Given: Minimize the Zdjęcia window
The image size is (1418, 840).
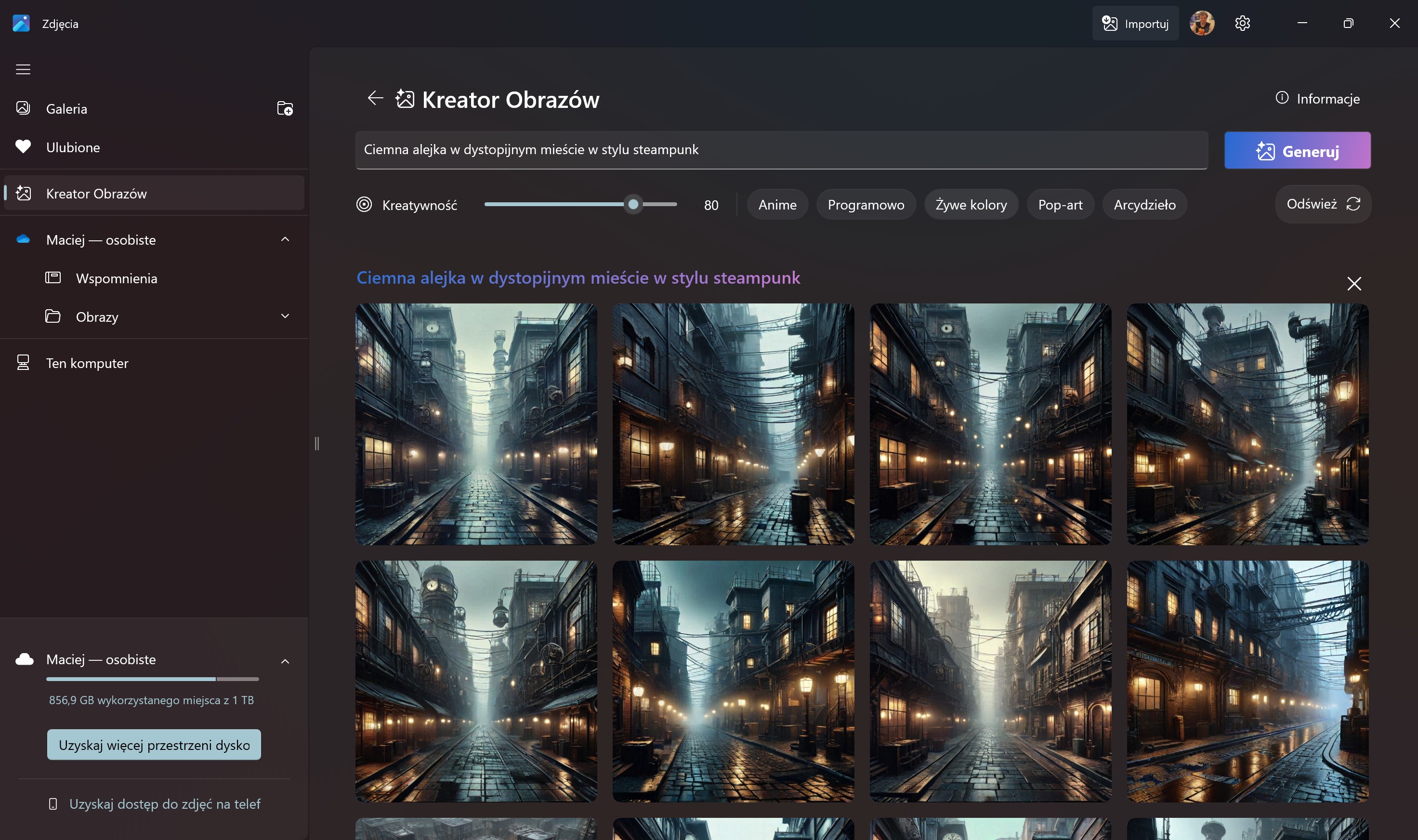Looking at the screenshot, I should point(1302,23).
